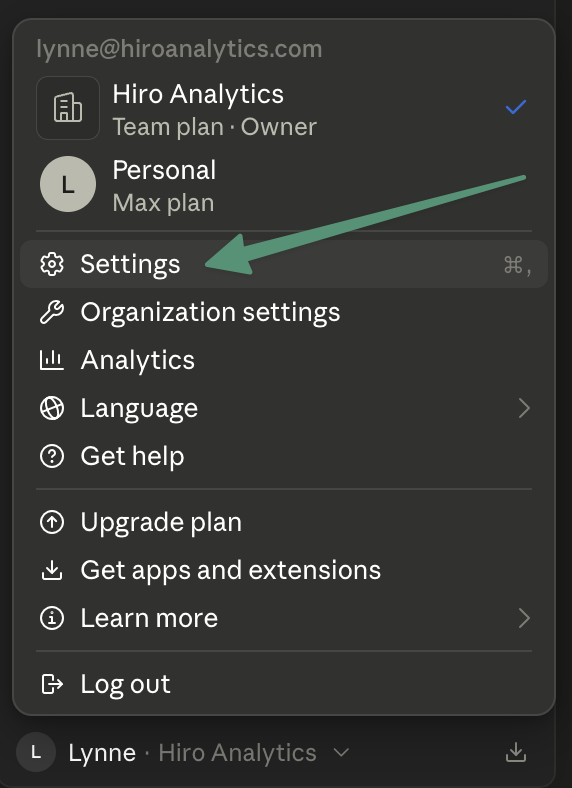This screenshot has width=572, height=788.
Task: Expand the Learn more submenu chevron
Action: (524, 618)
